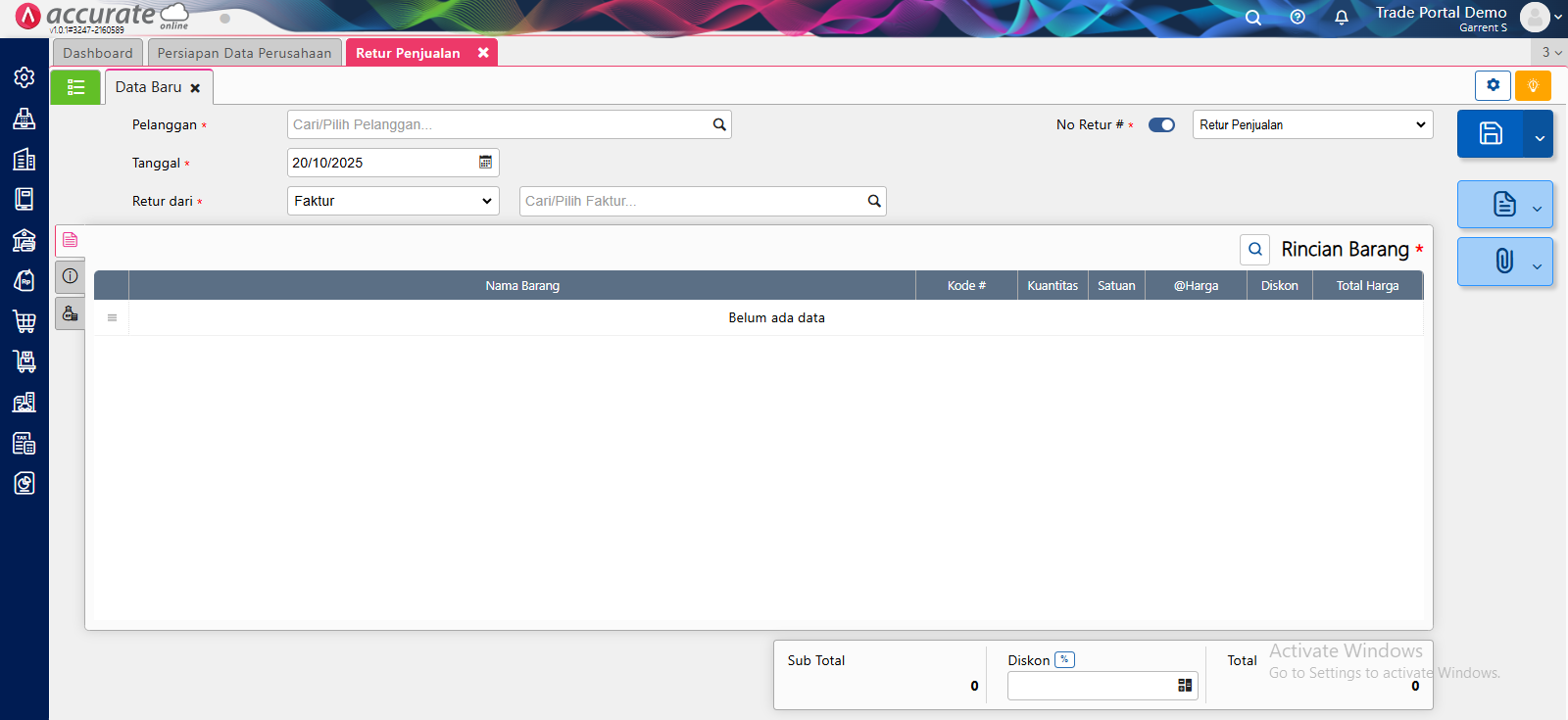Click the shopping cart sidebar icon
This screenshot has width=1568, height=720.
pyautogui.click(x=24, y=320)
